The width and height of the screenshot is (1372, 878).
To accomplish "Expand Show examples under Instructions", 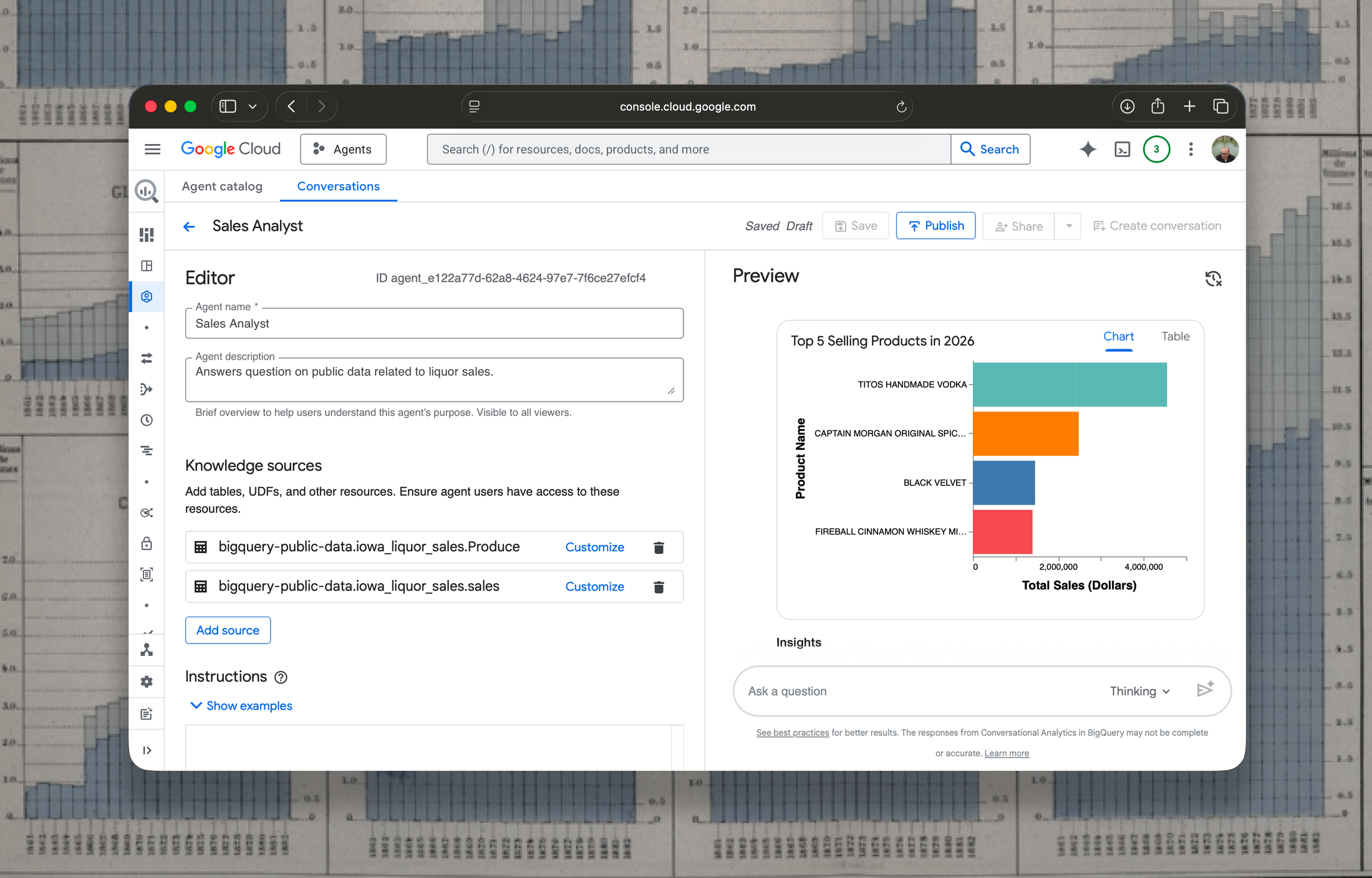I will point(241,705).
